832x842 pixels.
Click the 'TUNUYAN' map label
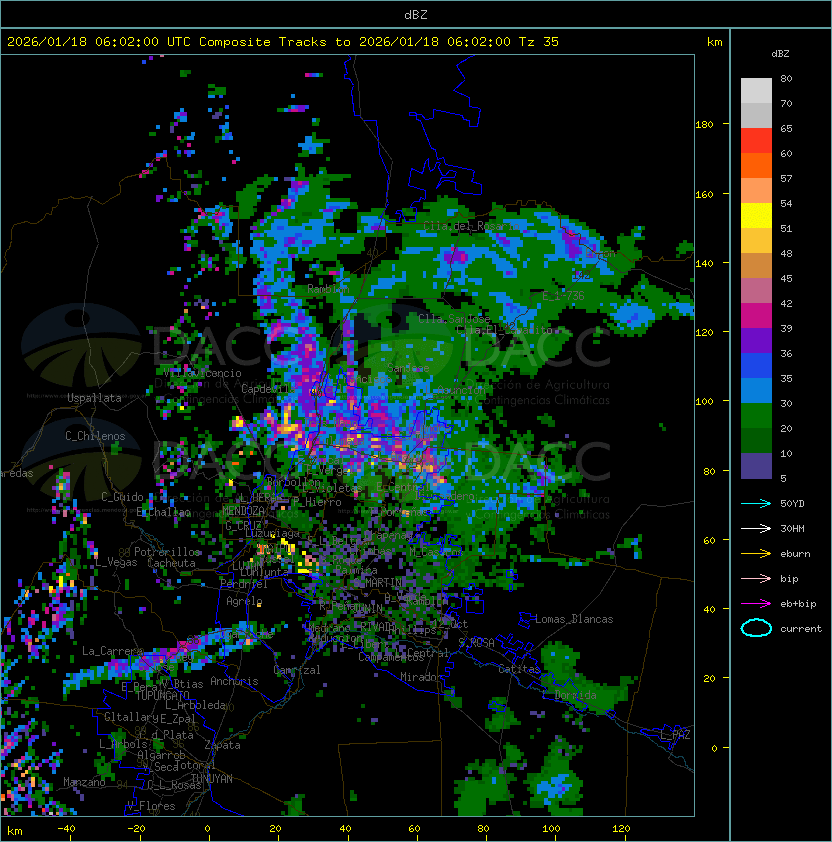[x=212, y=778]
